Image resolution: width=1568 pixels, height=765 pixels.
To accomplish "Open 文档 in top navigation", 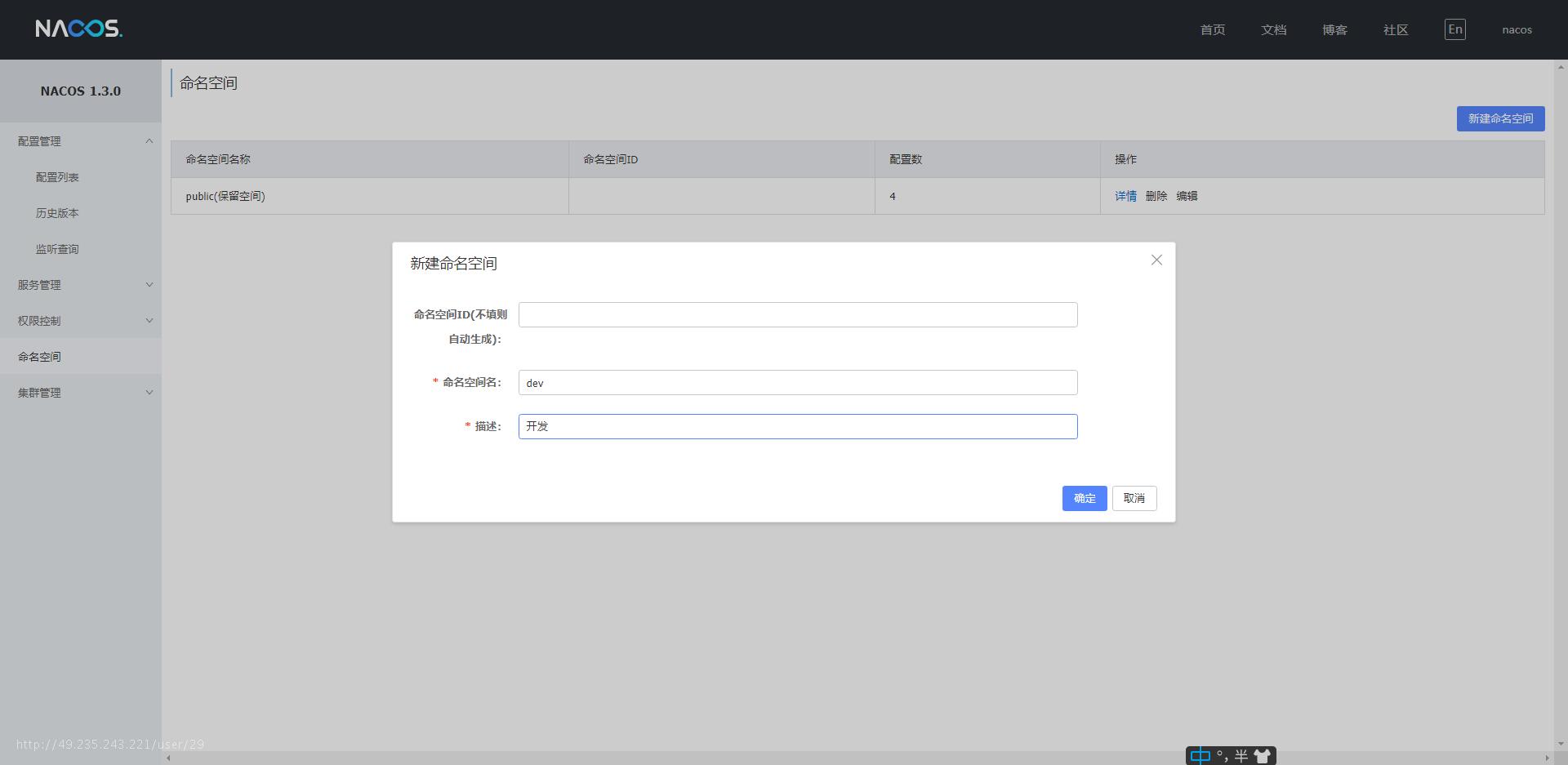I will pyautogui.click(x=1274, y=29).
